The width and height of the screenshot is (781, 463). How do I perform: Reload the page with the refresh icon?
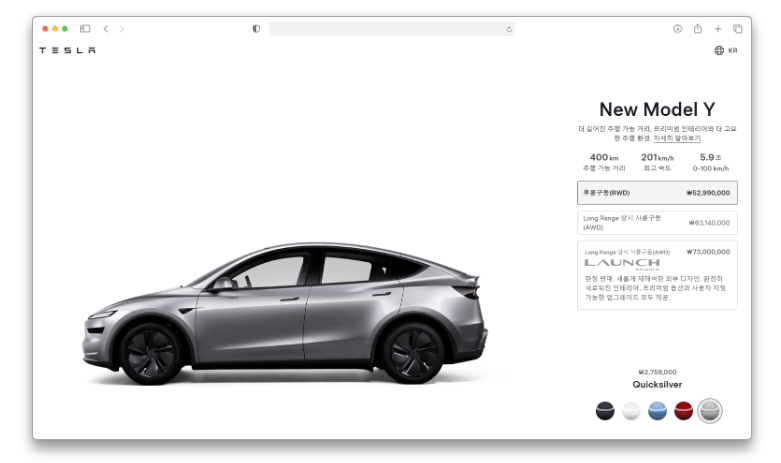pyautogui.click(x=509, y=29)
